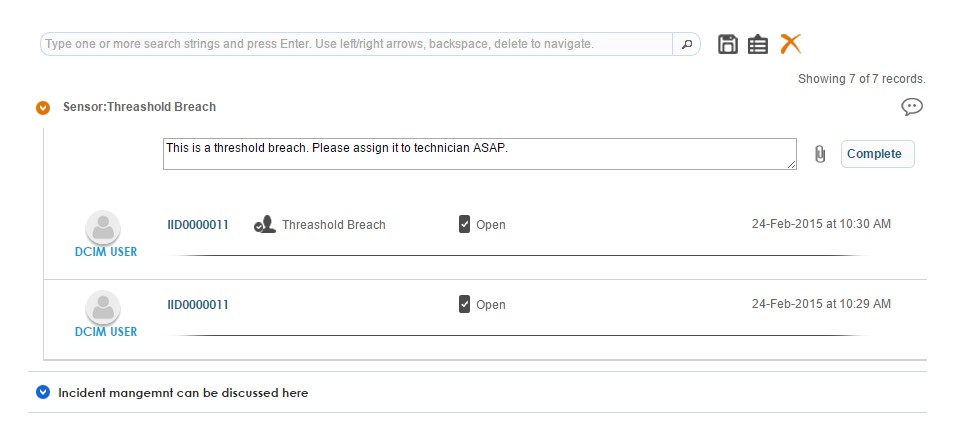Open IID0000011 link in 10:29 AM row
This screenshot has width=973, height=422.
point(198,305)
